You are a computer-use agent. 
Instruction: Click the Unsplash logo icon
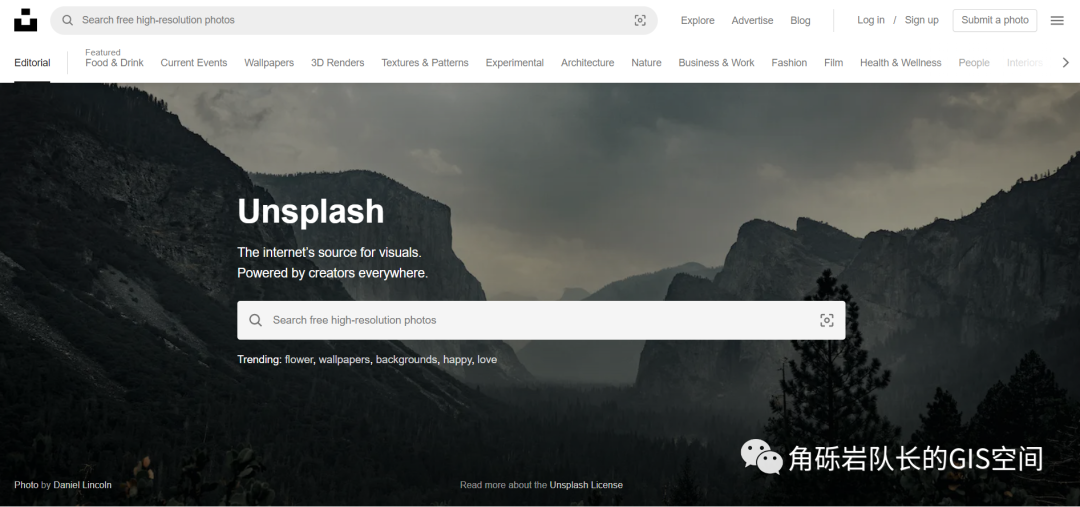tap(25, 20)
